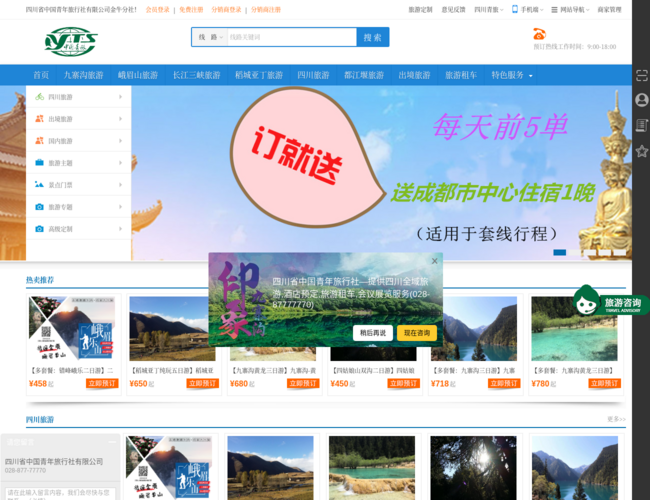This screenshot has width=650, height=500.
Task: Click the 旅游定制 top link
Action: click(x=420, y=10)
